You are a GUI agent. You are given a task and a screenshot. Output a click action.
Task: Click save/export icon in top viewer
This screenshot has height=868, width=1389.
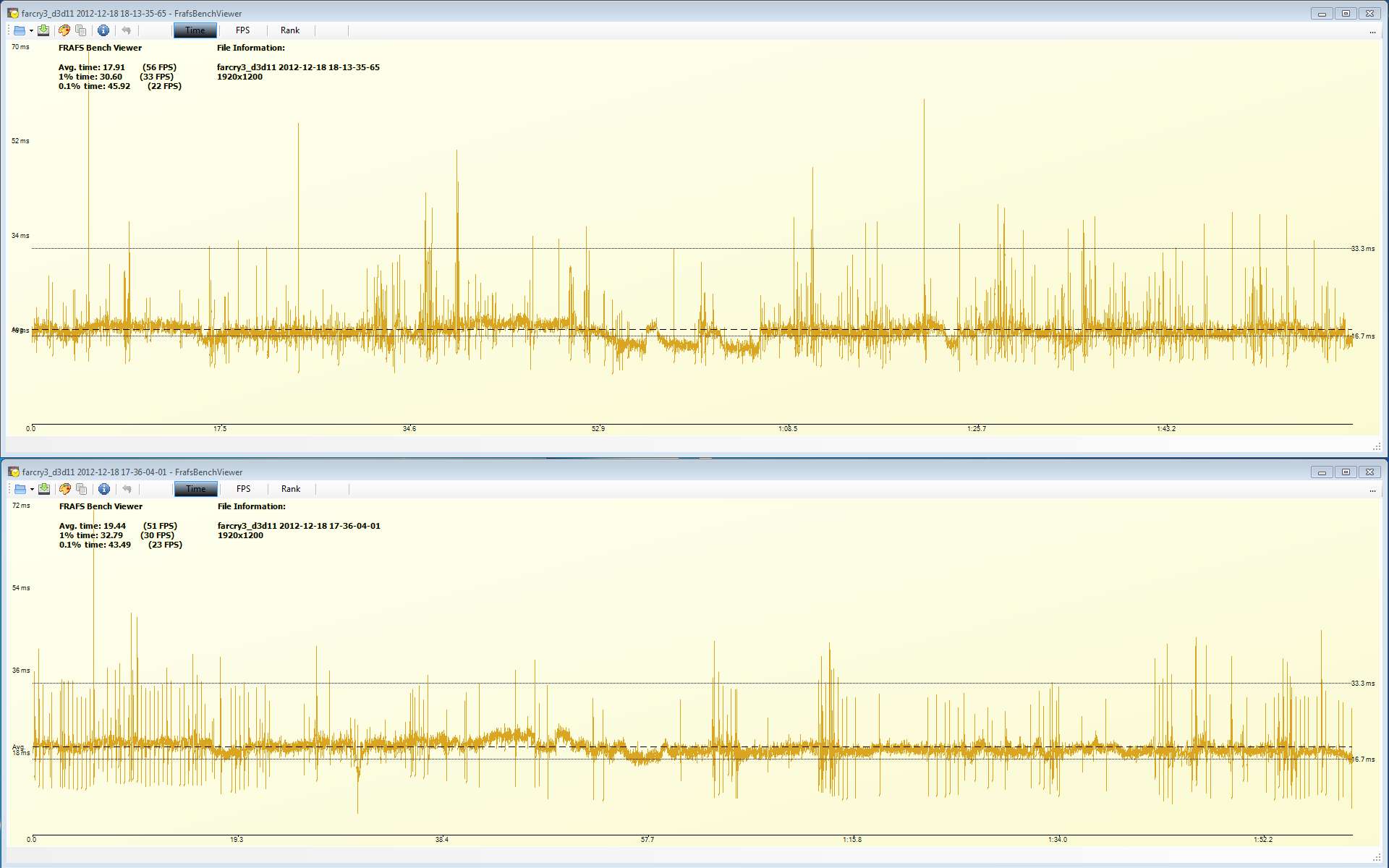pos(43,30)
